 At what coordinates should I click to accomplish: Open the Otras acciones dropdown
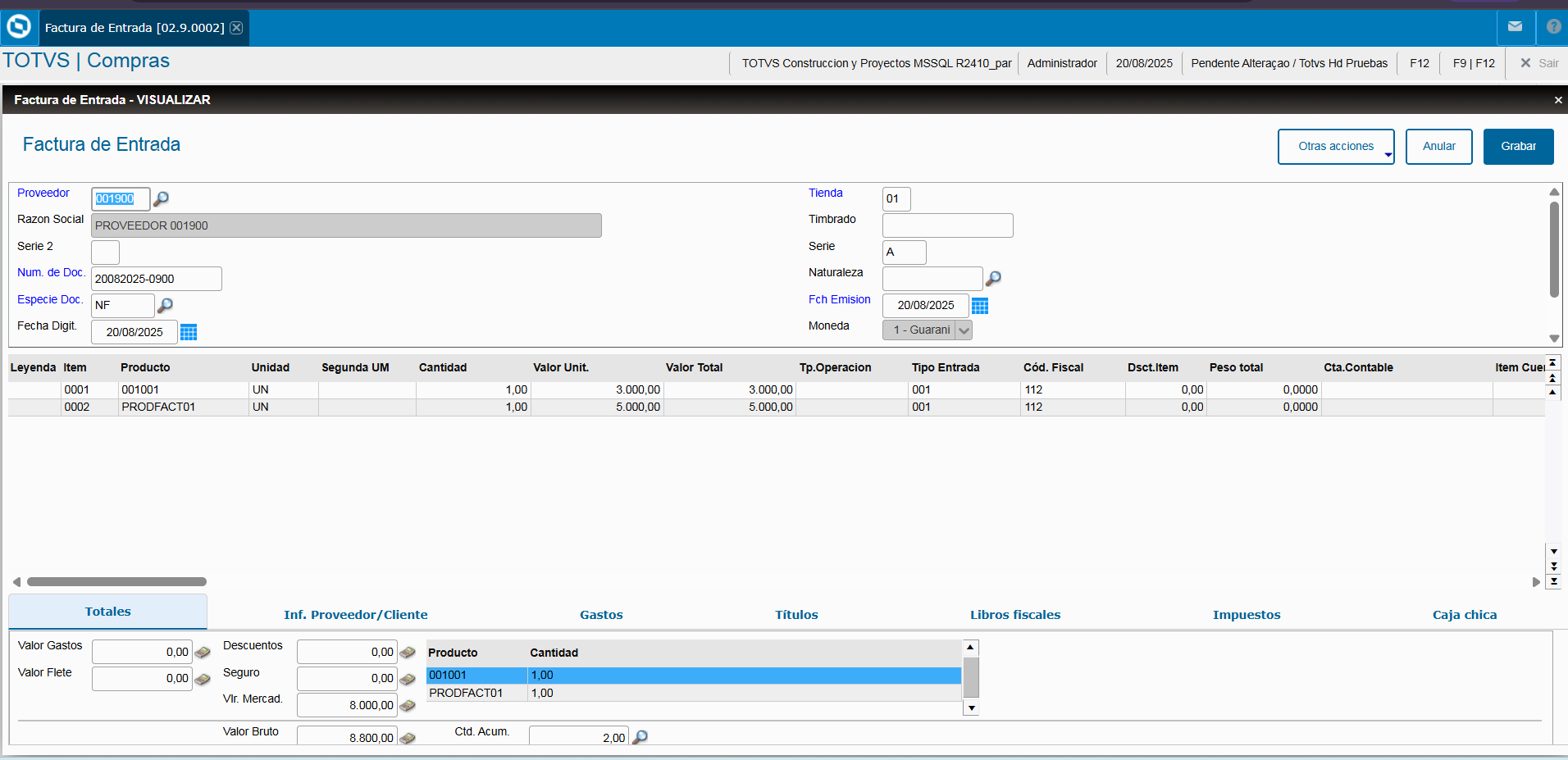[x=1336, y=146]
